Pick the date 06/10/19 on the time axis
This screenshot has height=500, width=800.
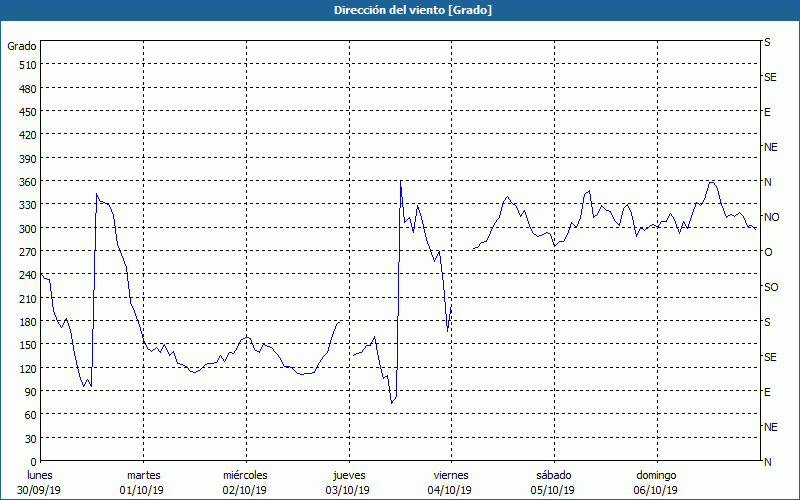pos(656,490)
